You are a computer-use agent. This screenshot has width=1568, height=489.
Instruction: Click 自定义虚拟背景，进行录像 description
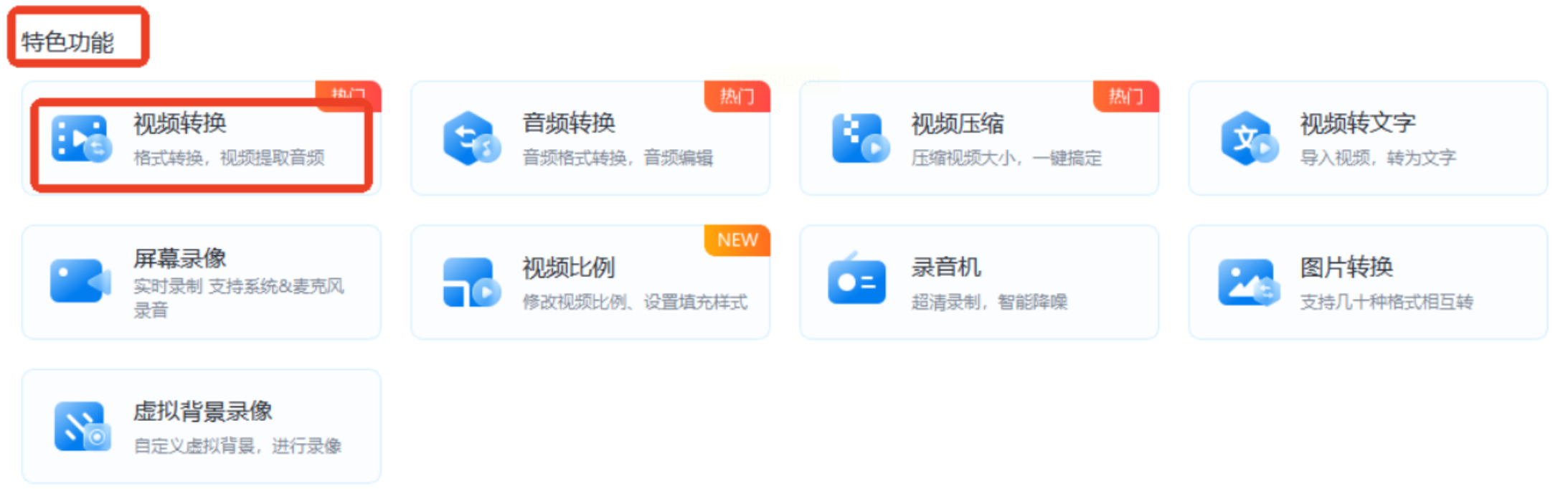click(237, 446)
